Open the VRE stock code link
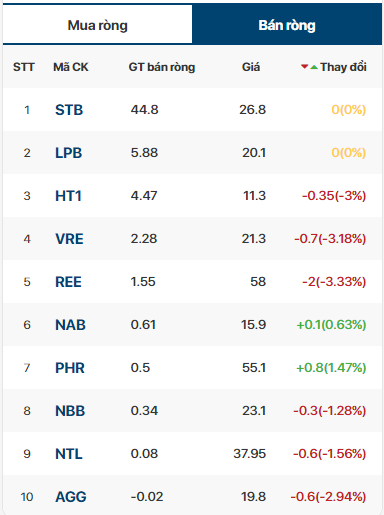Image resolution: width=384 pixels, height=515 pixels. [x=69, y=239]
